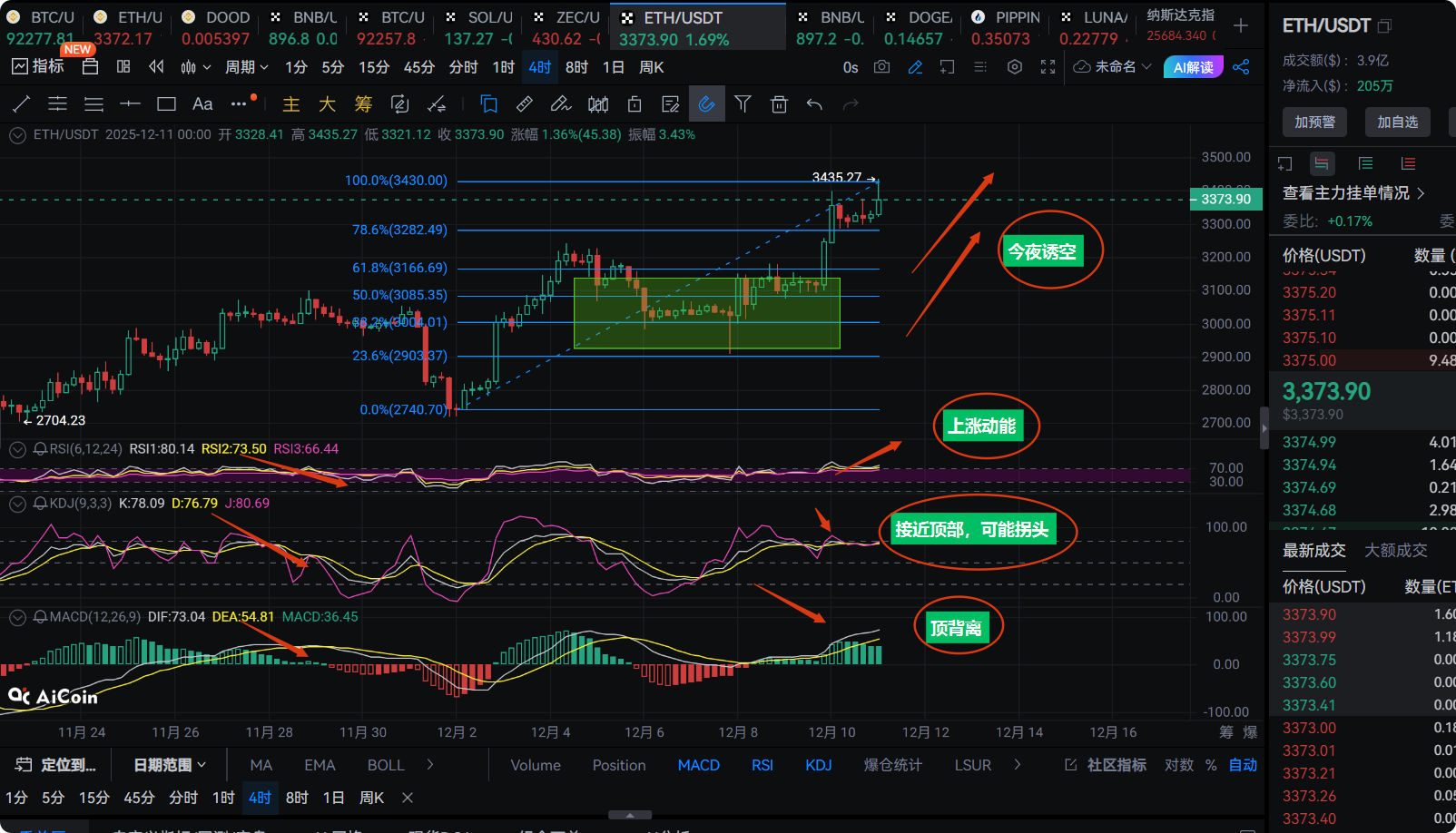Enter fullscreen chart mode
The height and width of the screenshot is (833, 1456).
[1048, 67]
